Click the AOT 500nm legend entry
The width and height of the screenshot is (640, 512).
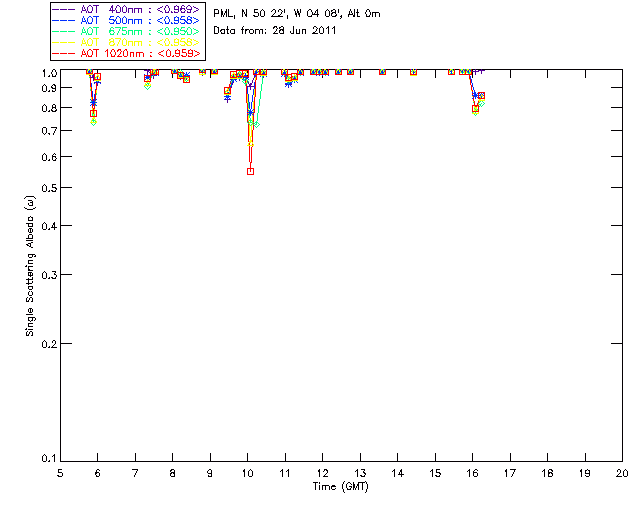[127, 20]
